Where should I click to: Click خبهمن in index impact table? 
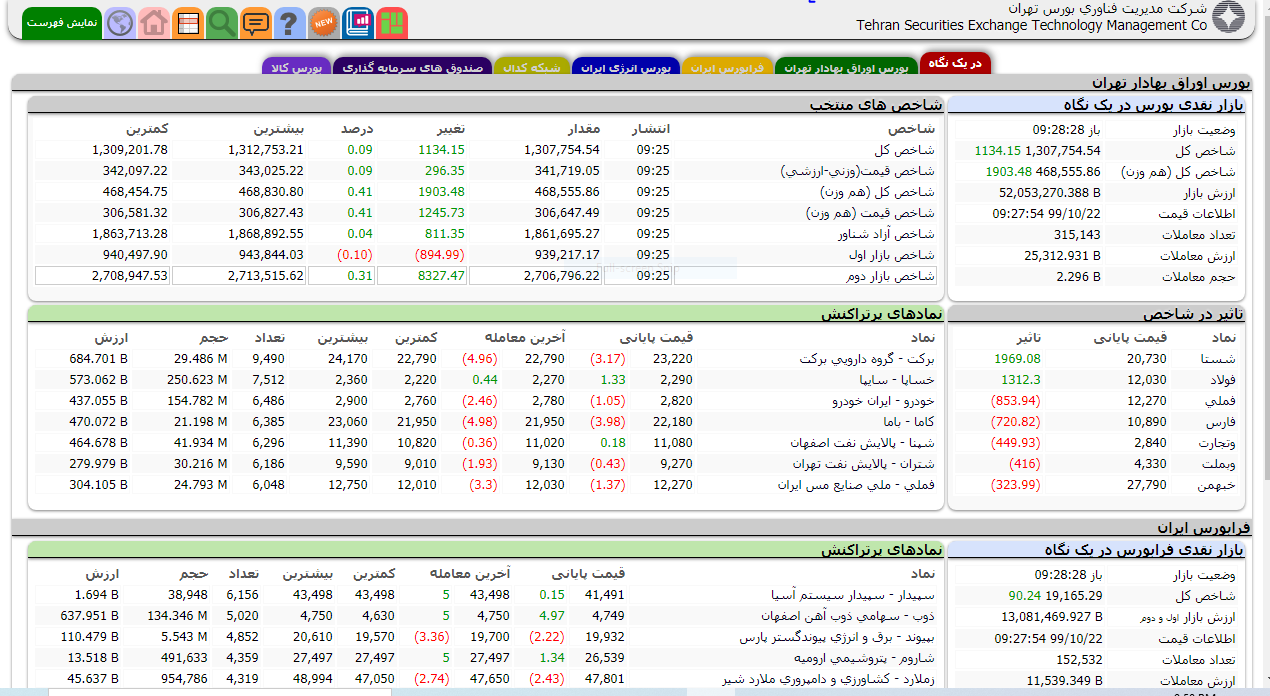click(1216, 485)
